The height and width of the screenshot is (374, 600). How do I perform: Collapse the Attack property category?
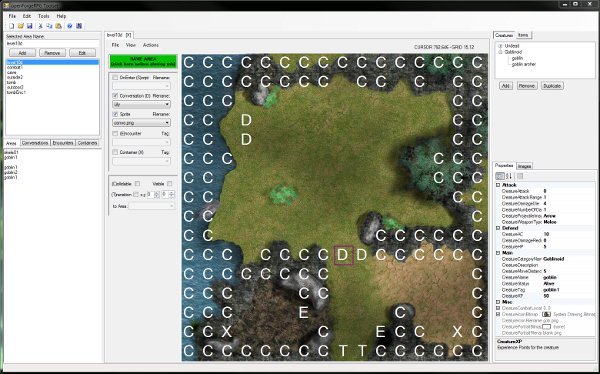point(498,185)
